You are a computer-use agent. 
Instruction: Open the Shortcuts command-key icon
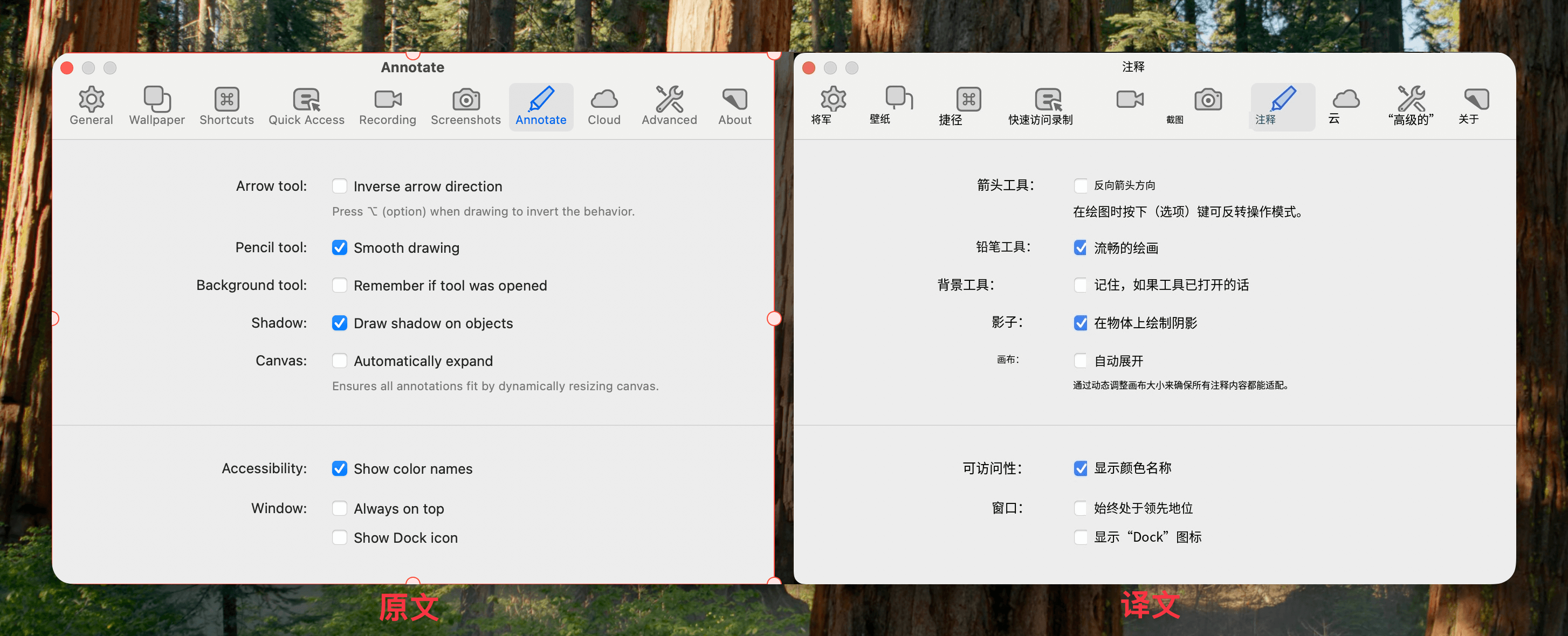226,100
